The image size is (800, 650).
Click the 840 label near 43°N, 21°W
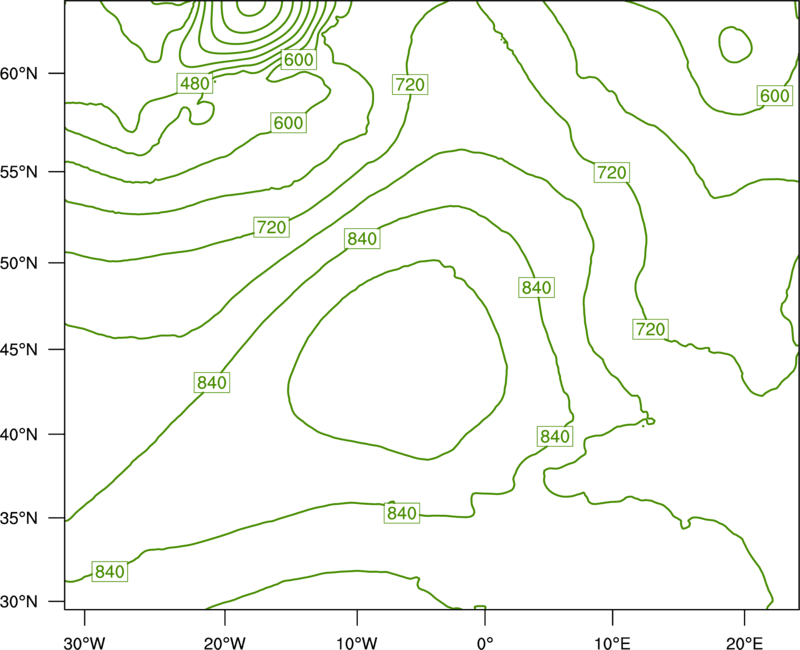212,382
